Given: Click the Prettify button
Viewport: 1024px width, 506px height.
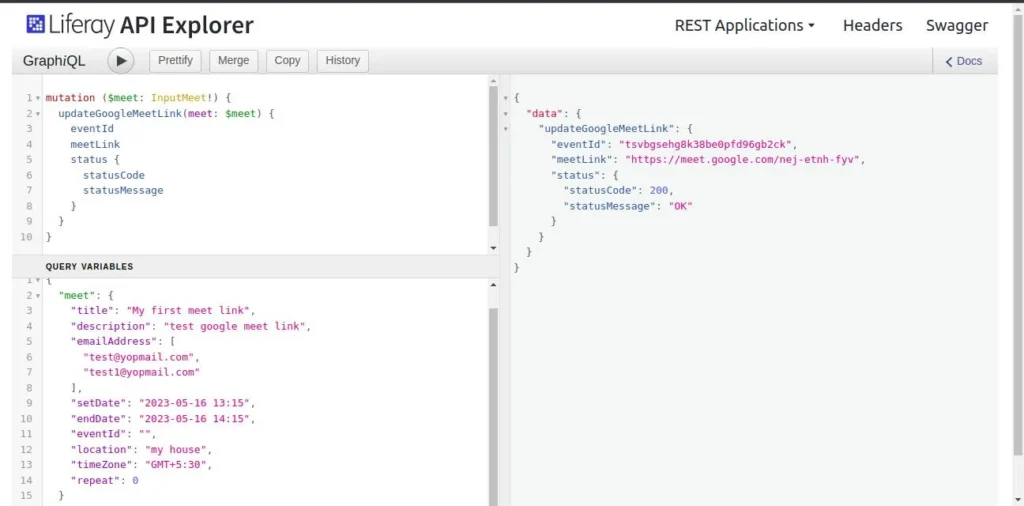Looking at the screenshot, I should pyautogui.click(x=176, y=61).
